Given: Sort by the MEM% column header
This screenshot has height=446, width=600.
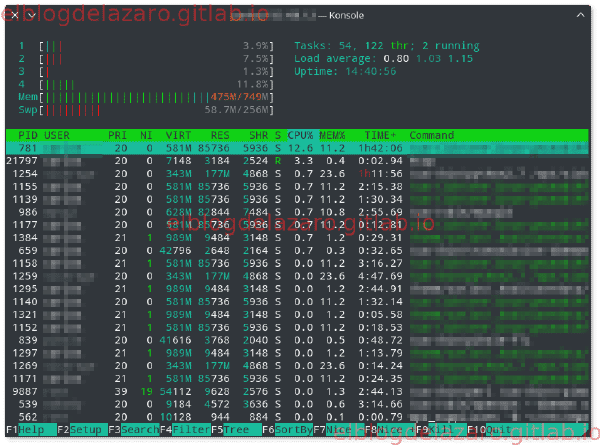Looking at the screenshot, I should 332,135.
